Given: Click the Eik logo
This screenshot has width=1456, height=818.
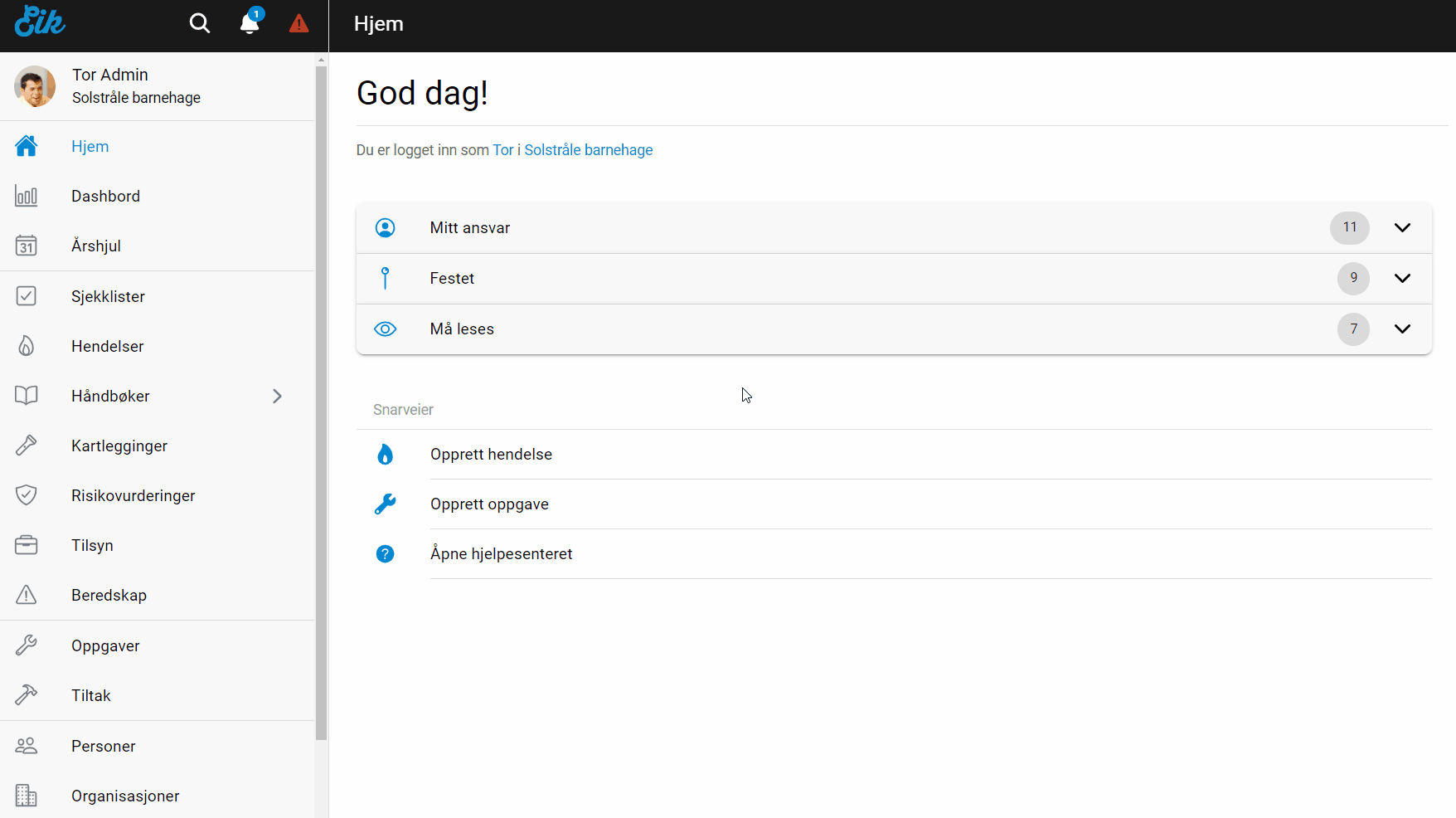Looking at the screenshot, I should [x=40, y=22].
